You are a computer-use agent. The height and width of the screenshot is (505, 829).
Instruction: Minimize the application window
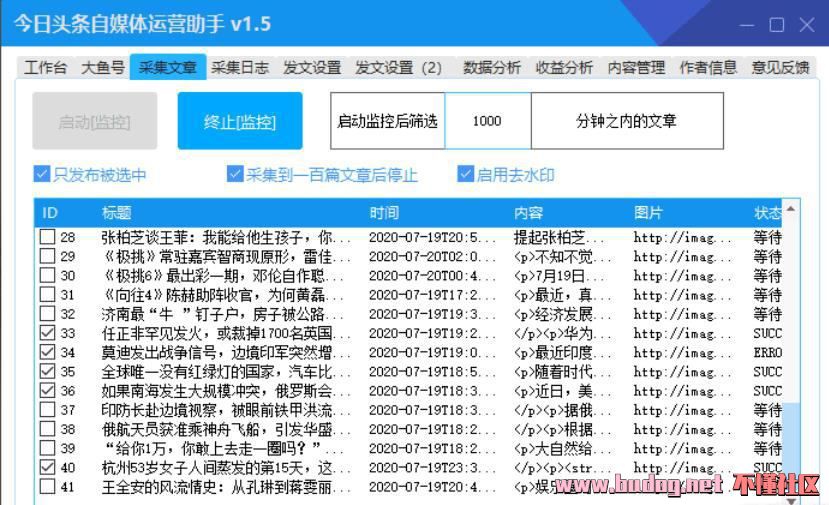(747, 25)
